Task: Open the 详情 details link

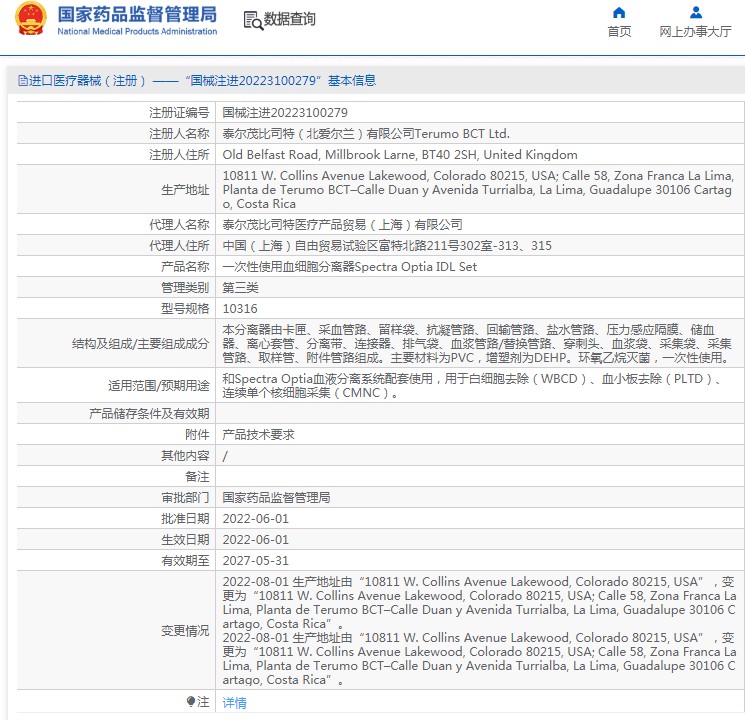Action: (234, 702)
